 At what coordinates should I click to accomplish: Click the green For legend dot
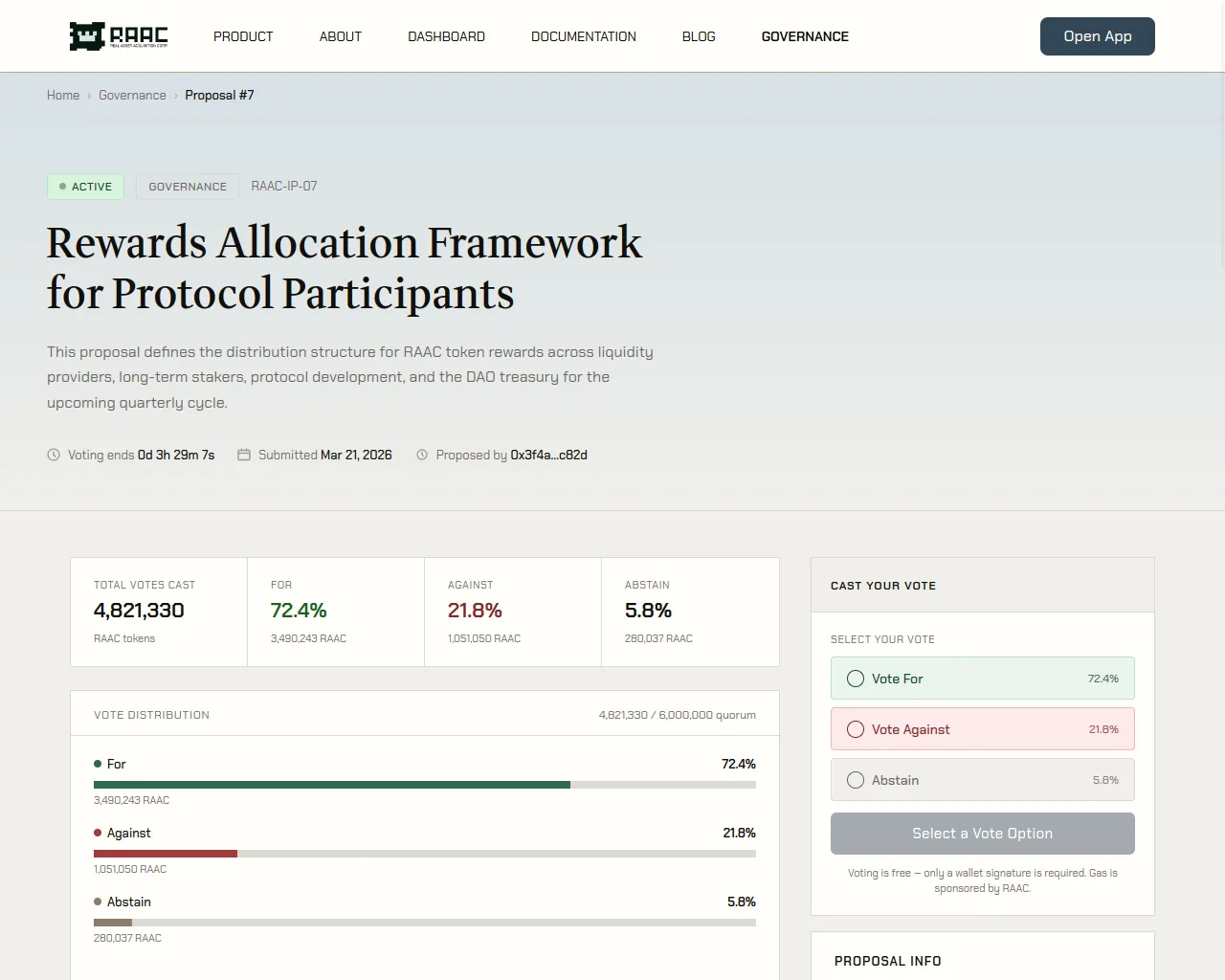point(98,764)
